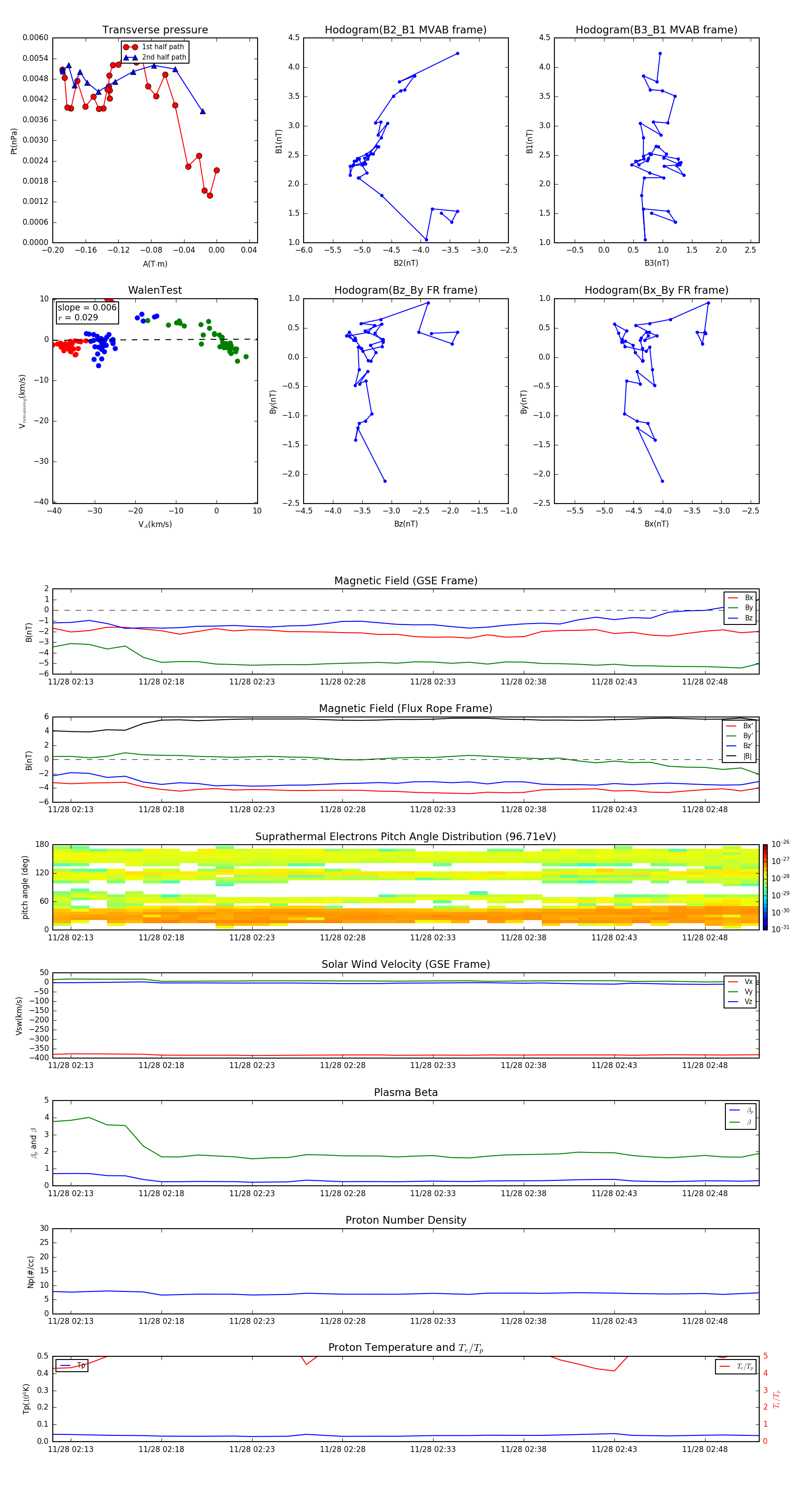812x1489 pixels.
Task: Click the "Plasma Beta" plot title
Action: 406,1092
